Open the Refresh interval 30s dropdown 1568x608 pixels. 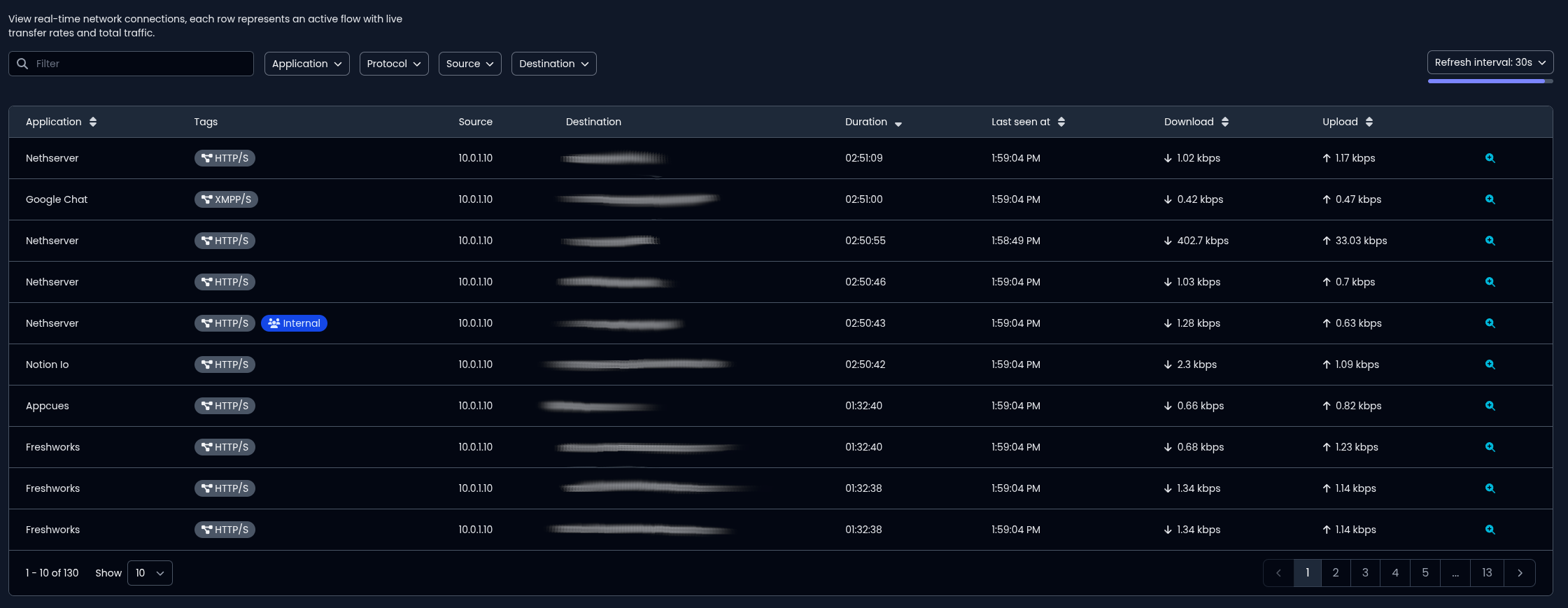coord(1490,62)
